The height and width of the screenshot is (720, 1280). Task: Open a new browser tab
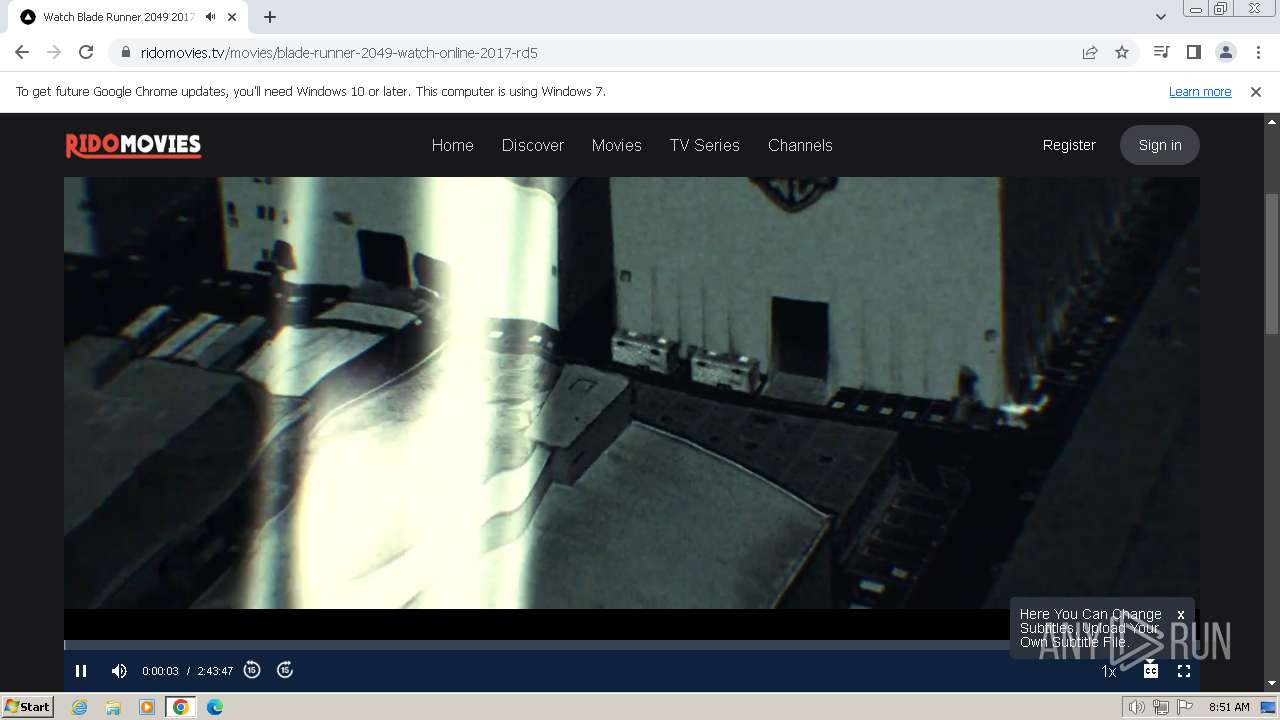pos(270,17)
